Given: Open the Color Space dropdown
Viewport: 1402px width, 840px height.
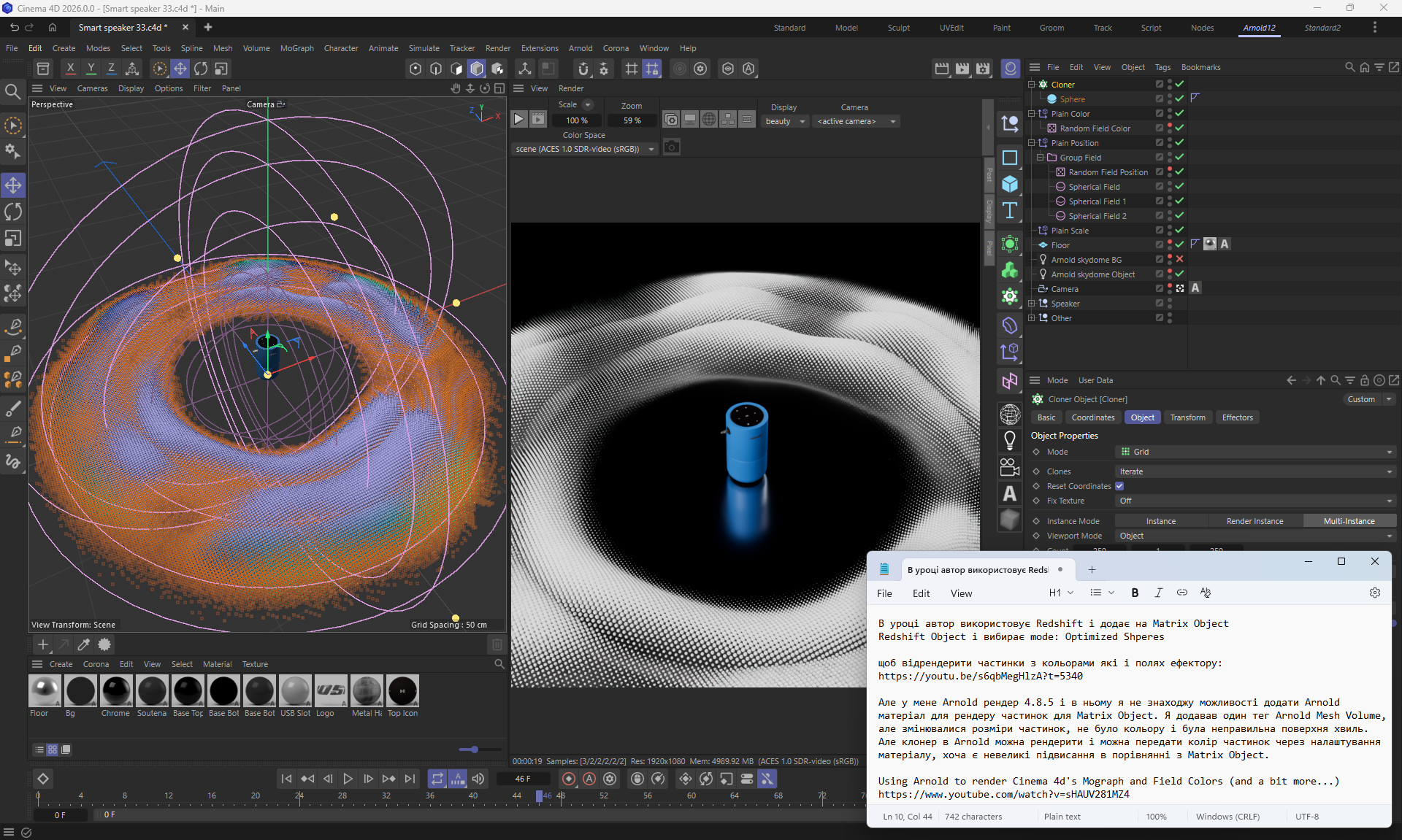Looking at the screenshot, I should (585, 149).
